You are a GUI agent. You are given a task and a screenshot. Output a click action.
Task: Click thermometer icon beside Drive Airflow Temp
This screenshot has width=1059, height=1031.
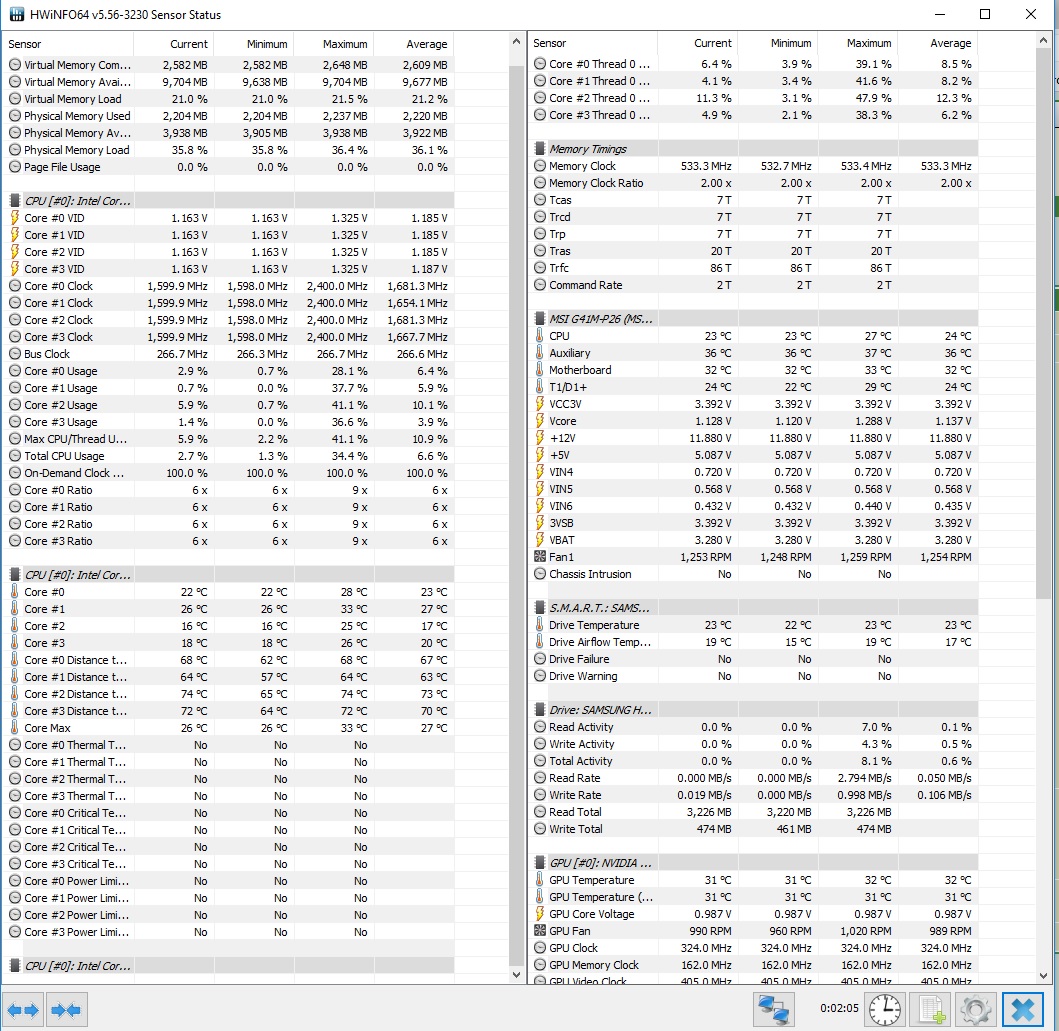[540, 642]
